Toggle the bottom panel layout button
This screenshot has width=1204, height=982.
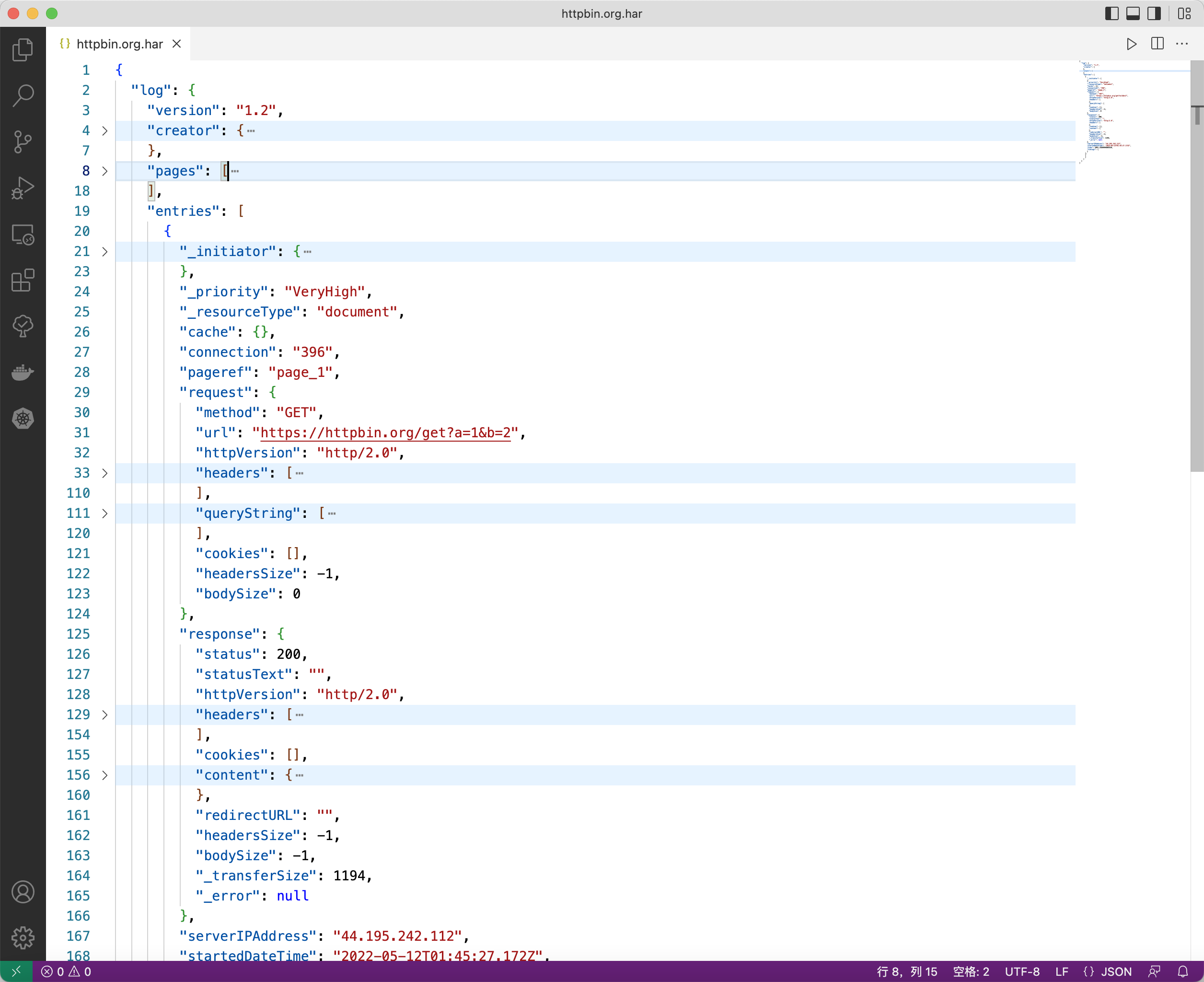click(1133, 13)
